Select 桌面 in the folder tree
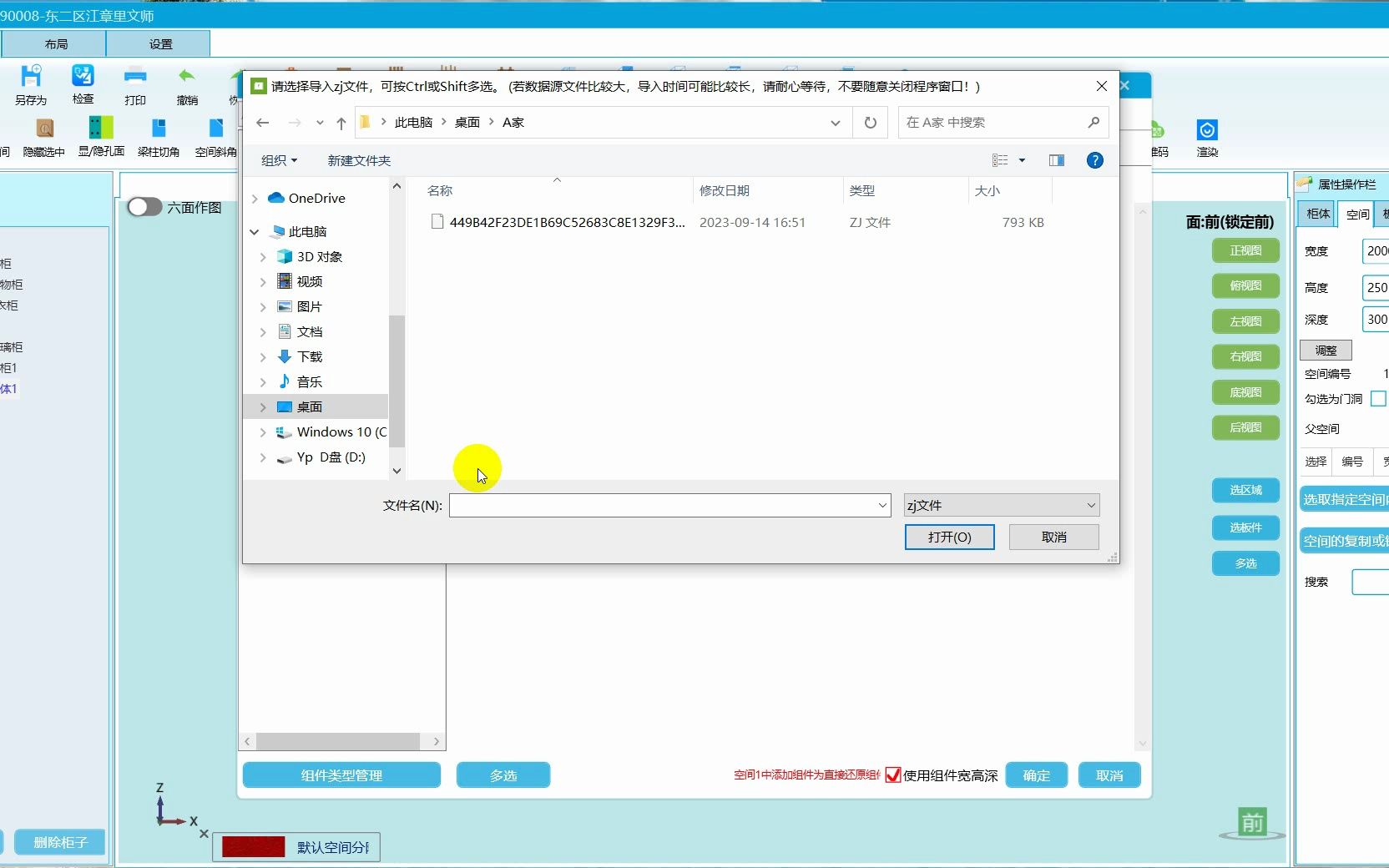This screenshot has width=1389, height=868. click(x=310, y=407)
